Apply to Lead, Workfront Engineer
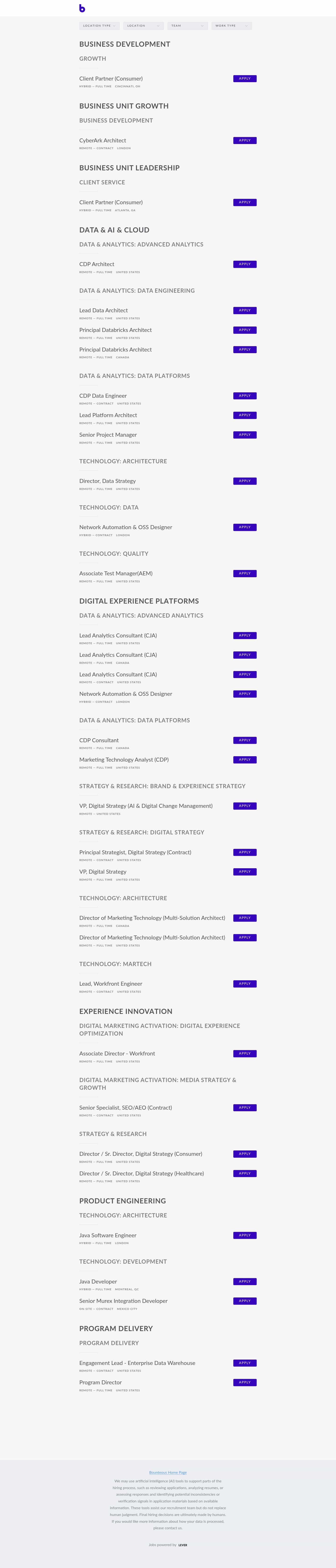 (245, 984)
